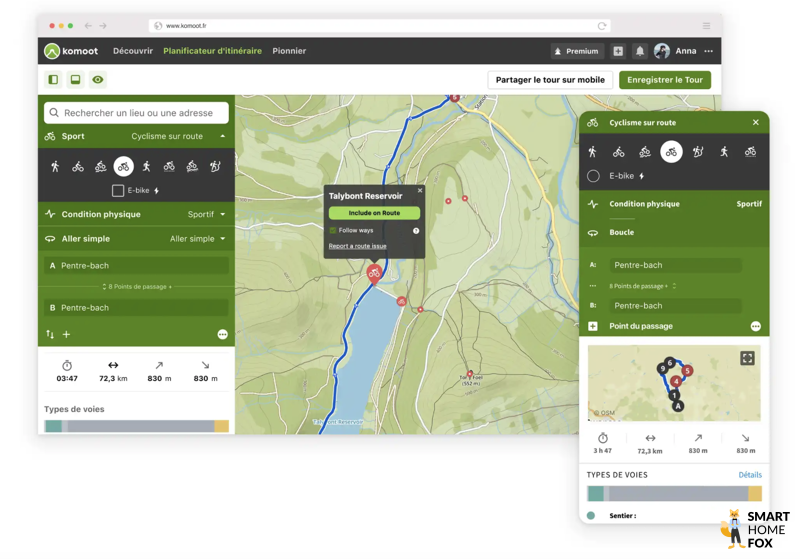The width and height of the screenshot is (800, 559).
Task: Enable the E-bike checkbox in left panel
Action: click(x=118, y=191)
